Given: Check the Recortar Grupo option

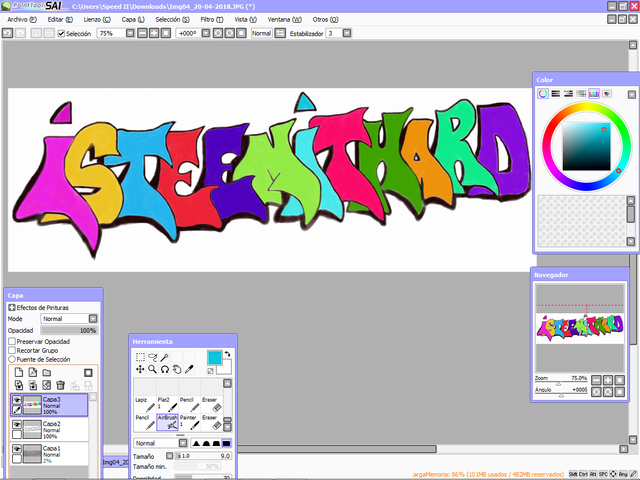Looking at the screenshot, I should tap(12, 351).
